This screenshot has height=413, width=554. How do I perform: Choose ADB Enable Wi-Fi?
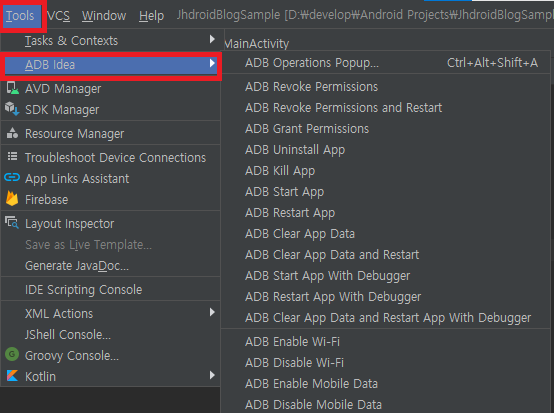[x=385, y=342]
